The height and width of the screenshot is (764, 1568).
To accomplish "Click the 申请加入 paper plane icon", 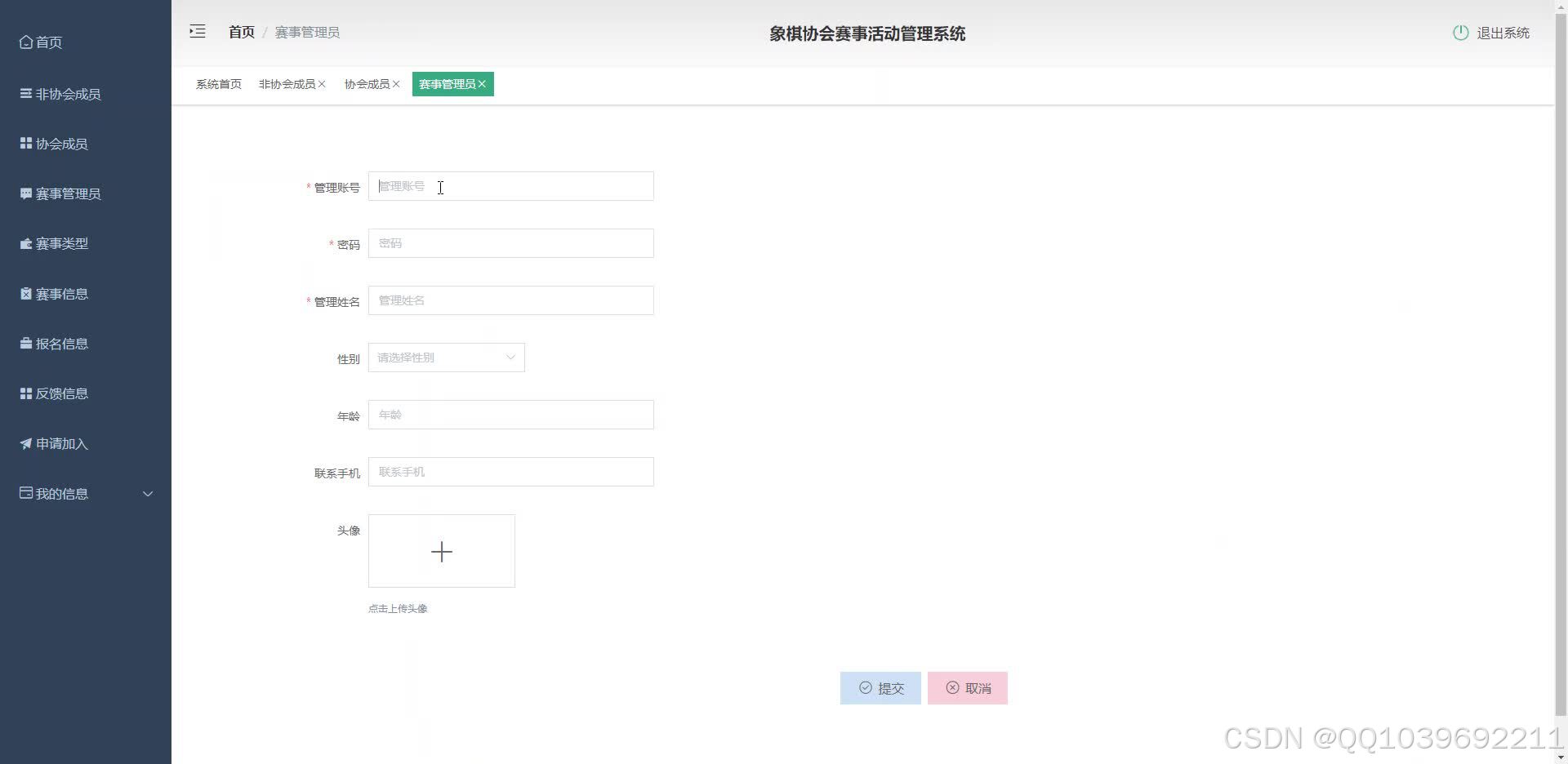I will coord(26,443).
